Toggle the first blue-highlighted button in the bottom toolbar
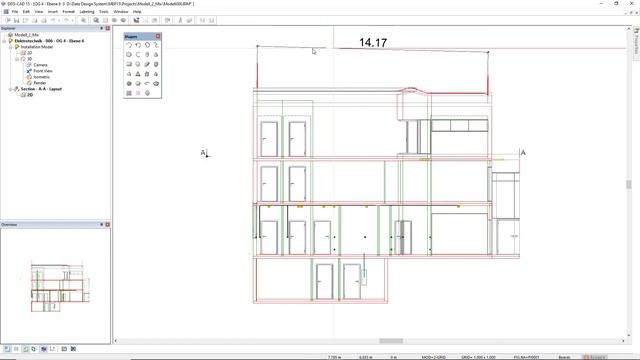Screen dimensions: 640x360 (x=7, y=349)
